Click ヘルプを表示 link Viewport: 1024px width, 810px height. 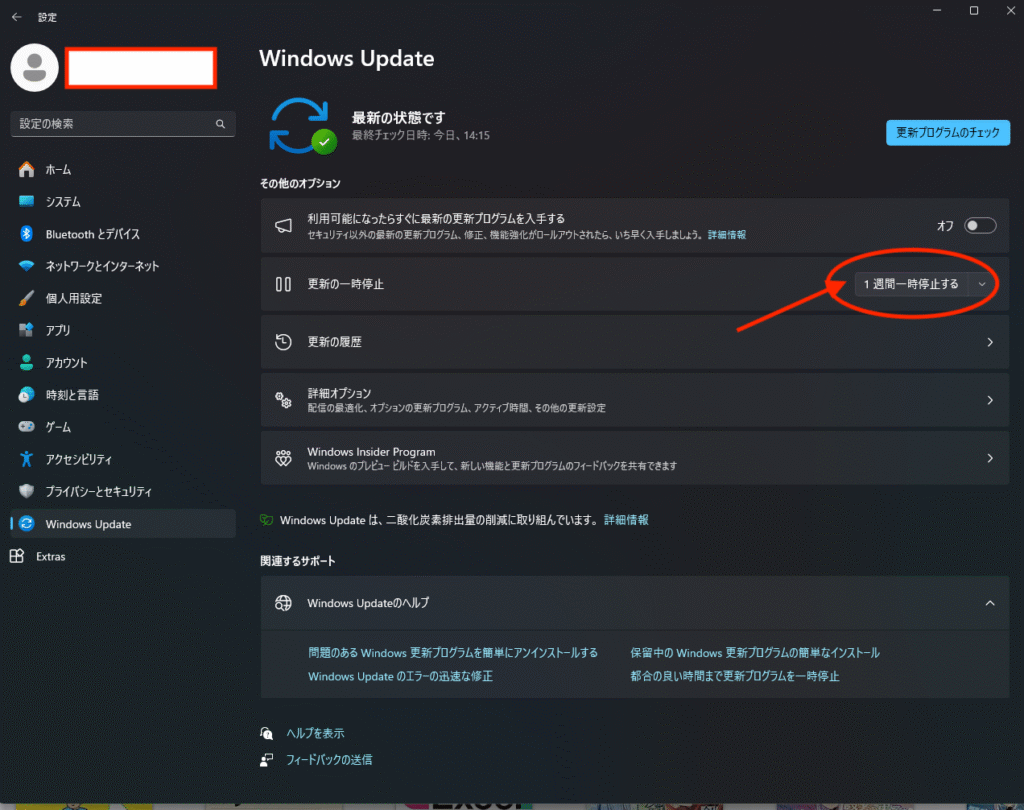click(315, 734)
